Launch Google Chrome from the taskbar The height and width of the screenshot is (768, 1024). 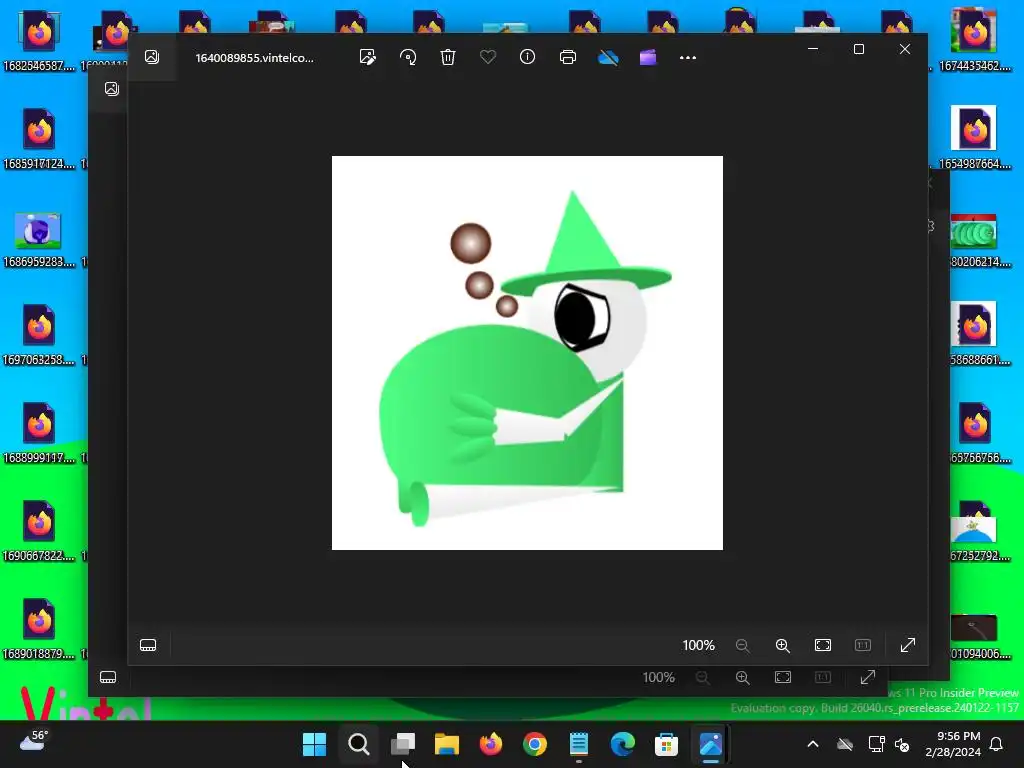click(x=535, y=744)
